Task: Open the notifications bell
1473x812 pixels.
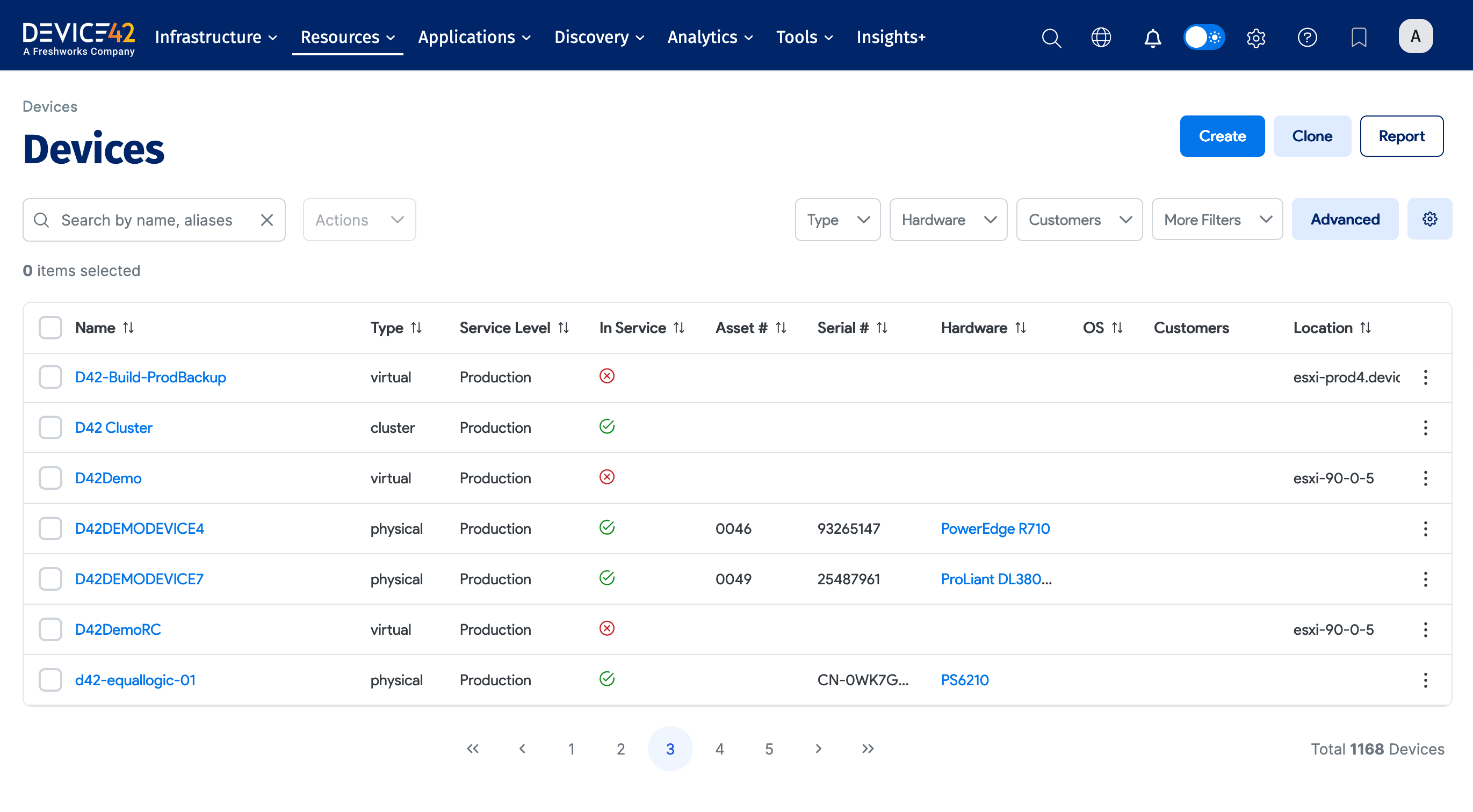Action: point(1152,37)
